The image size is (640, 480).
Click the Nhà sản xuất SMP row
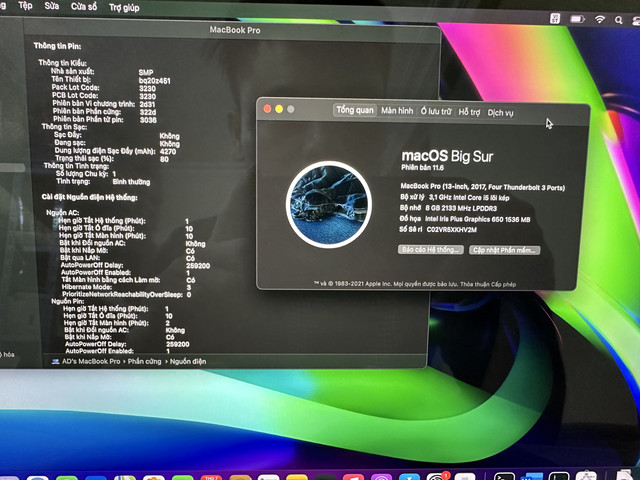coord(102,71)
